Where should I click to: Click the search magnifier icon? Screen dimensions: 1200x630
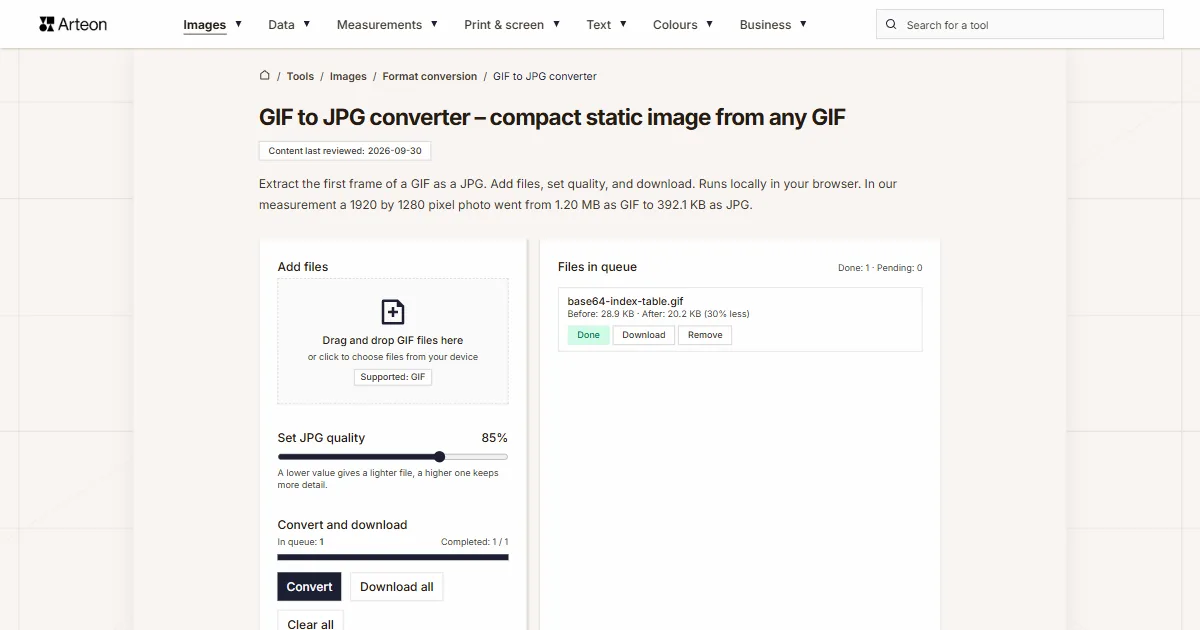(892, 25)
